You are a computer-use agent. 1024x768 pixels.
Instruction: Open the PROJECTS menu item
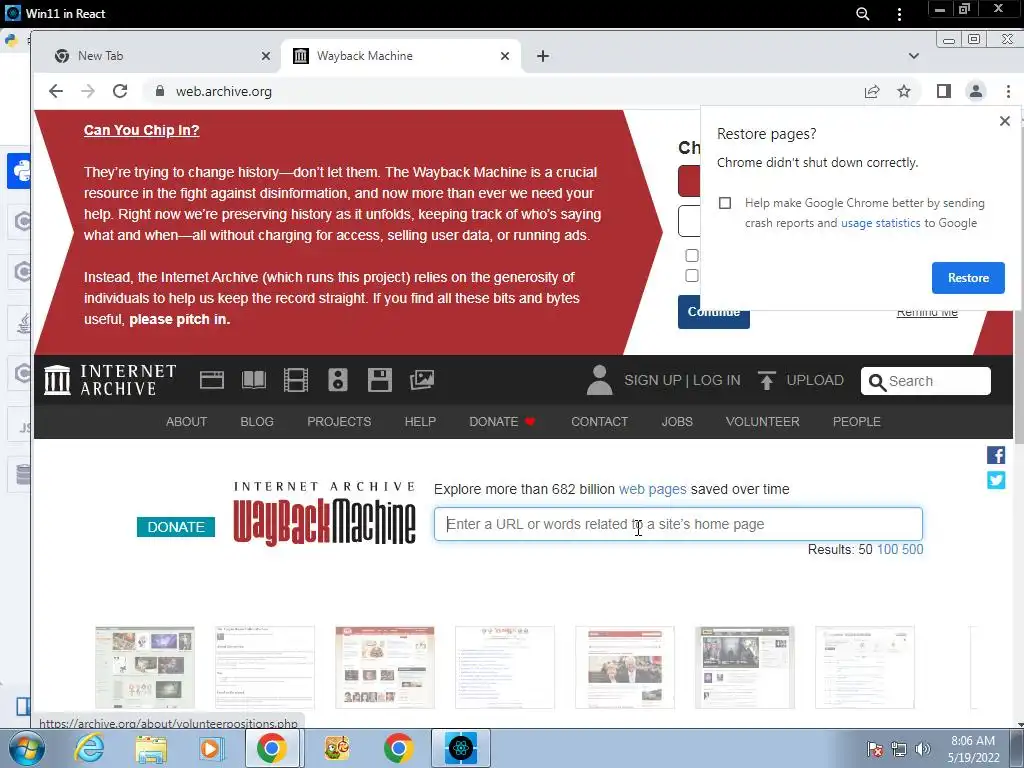click(x=339, y=422)
